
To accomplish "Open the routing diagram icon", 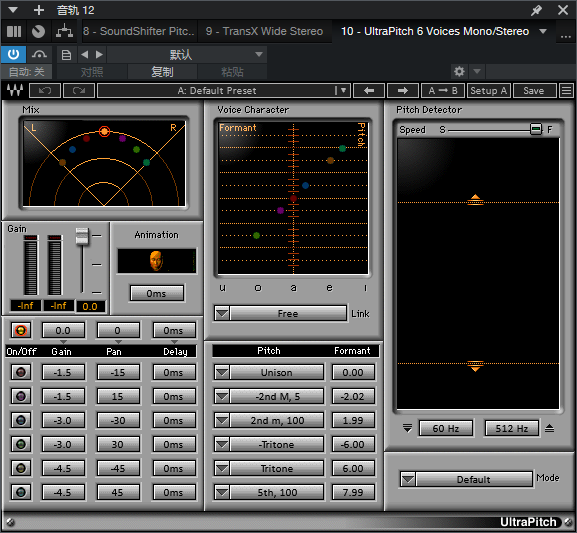I will tap(64, 32).
